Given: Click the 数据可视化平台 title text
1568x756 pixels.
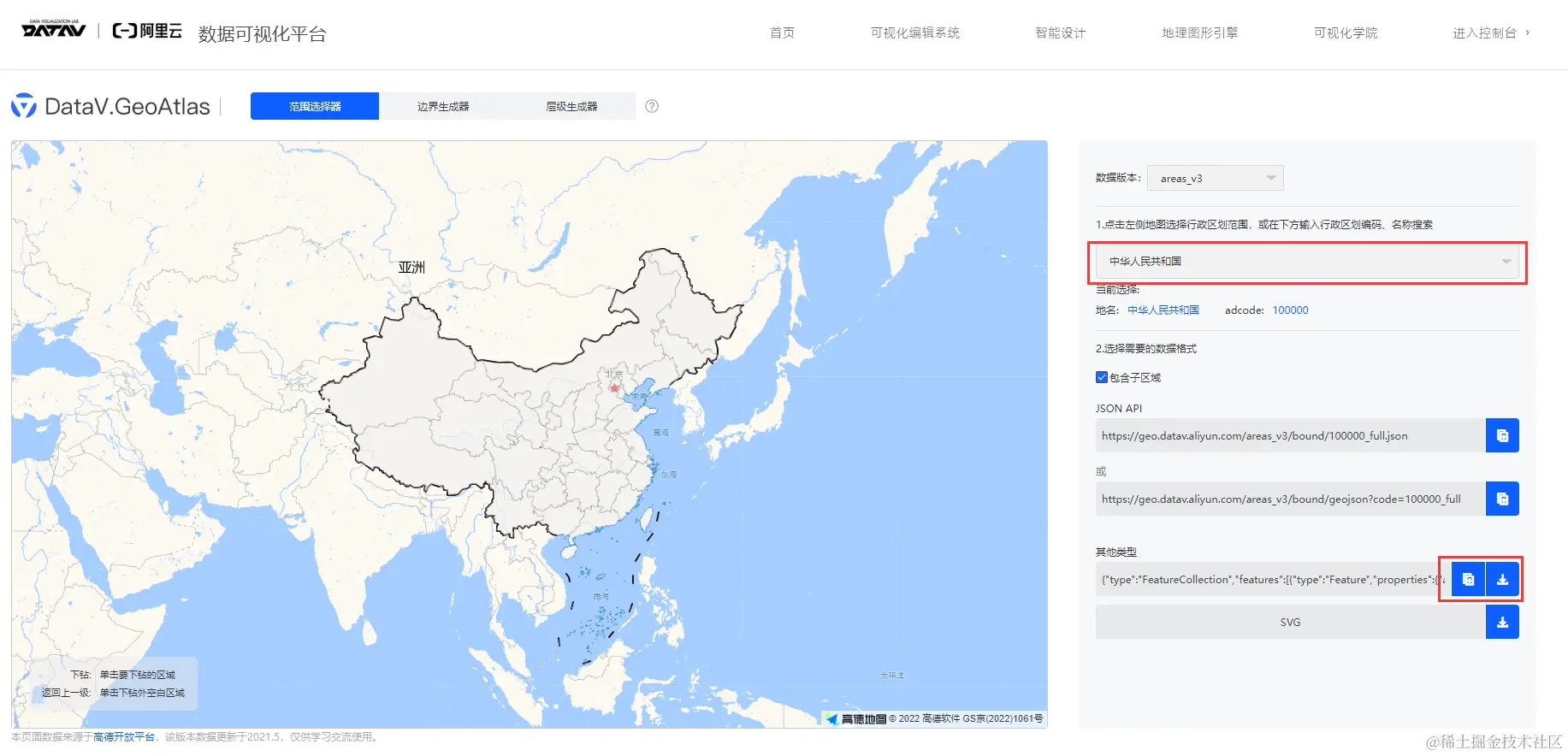Looking at the screenshot, I should click(262, 33).
